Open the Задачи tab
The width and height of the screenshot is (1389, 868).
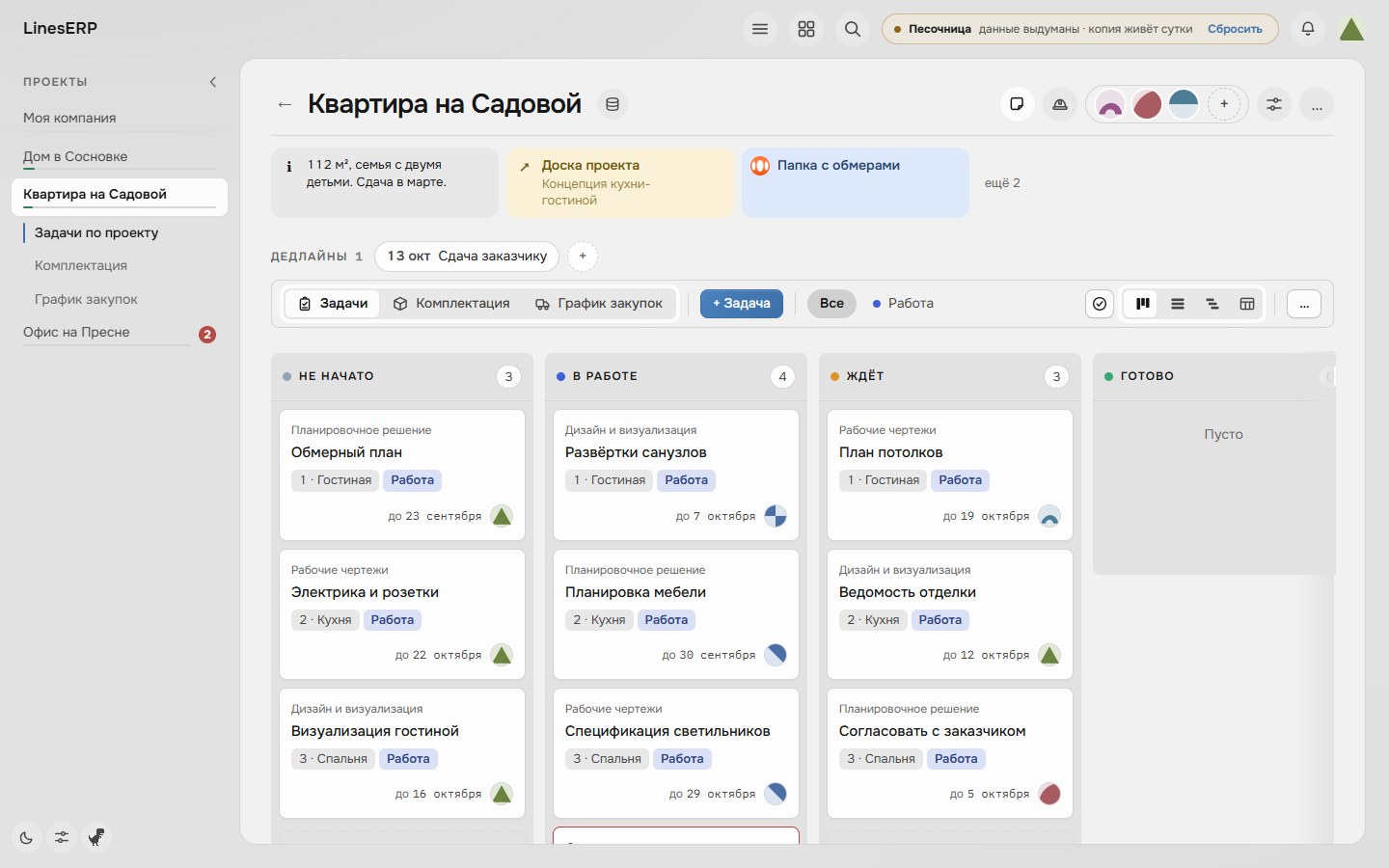pyautogui.click(x=333, y=304)
